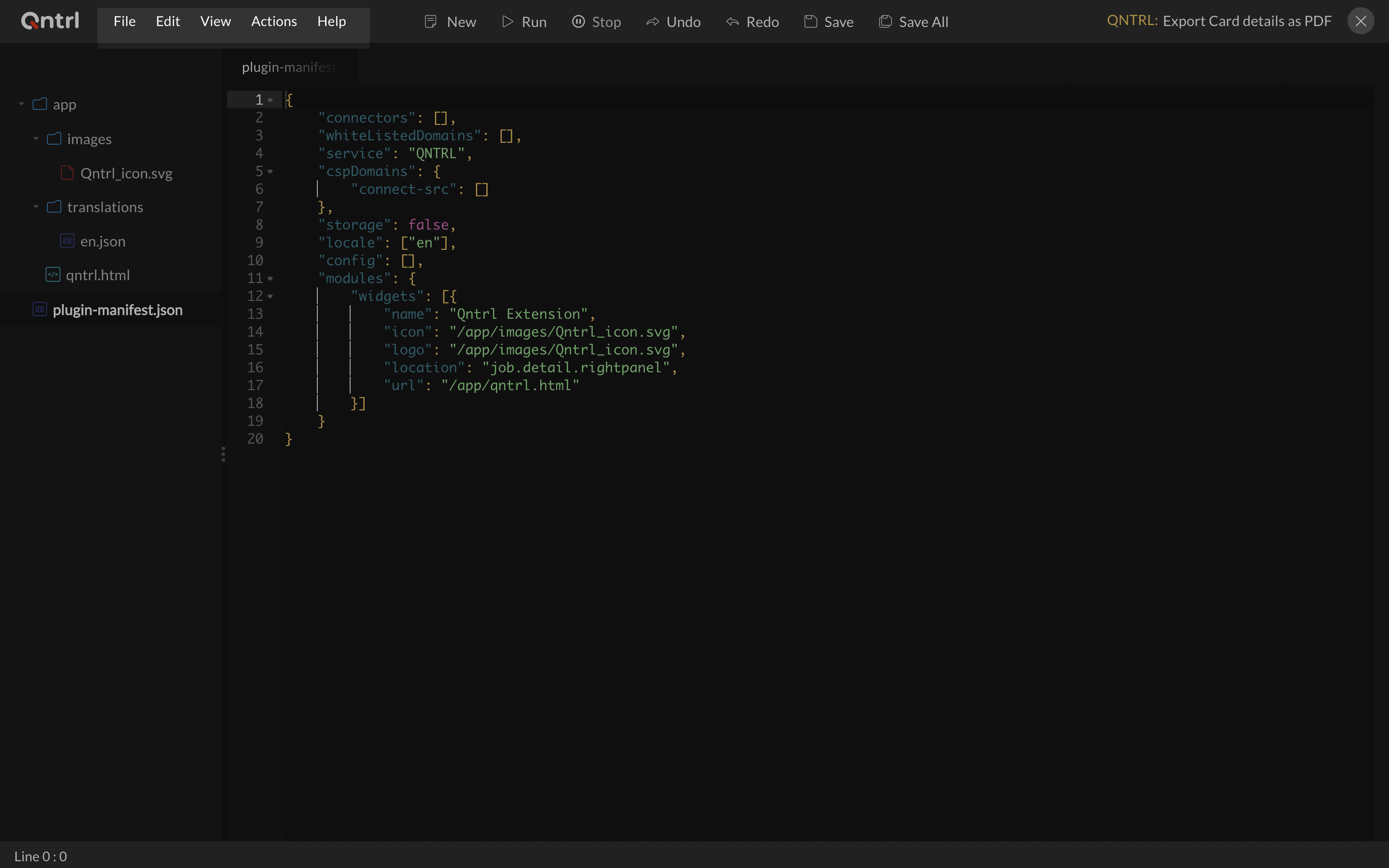
Task: Click the Qntrl_icon.svg file icon
Action: (67, 173)
